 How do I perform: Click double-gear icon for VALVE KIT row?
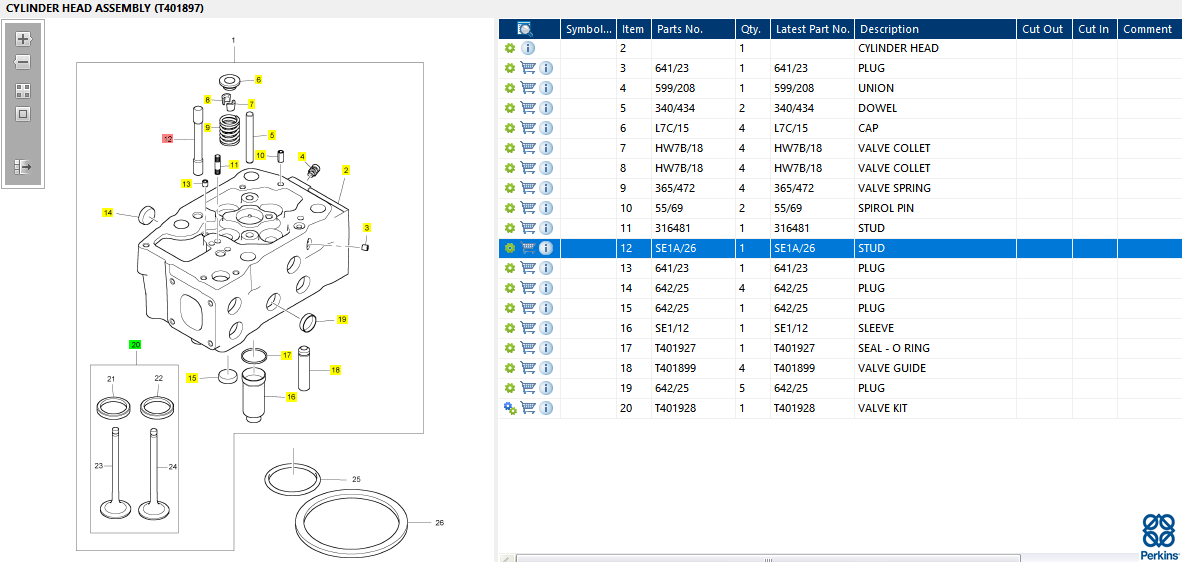tap(510, 408)
